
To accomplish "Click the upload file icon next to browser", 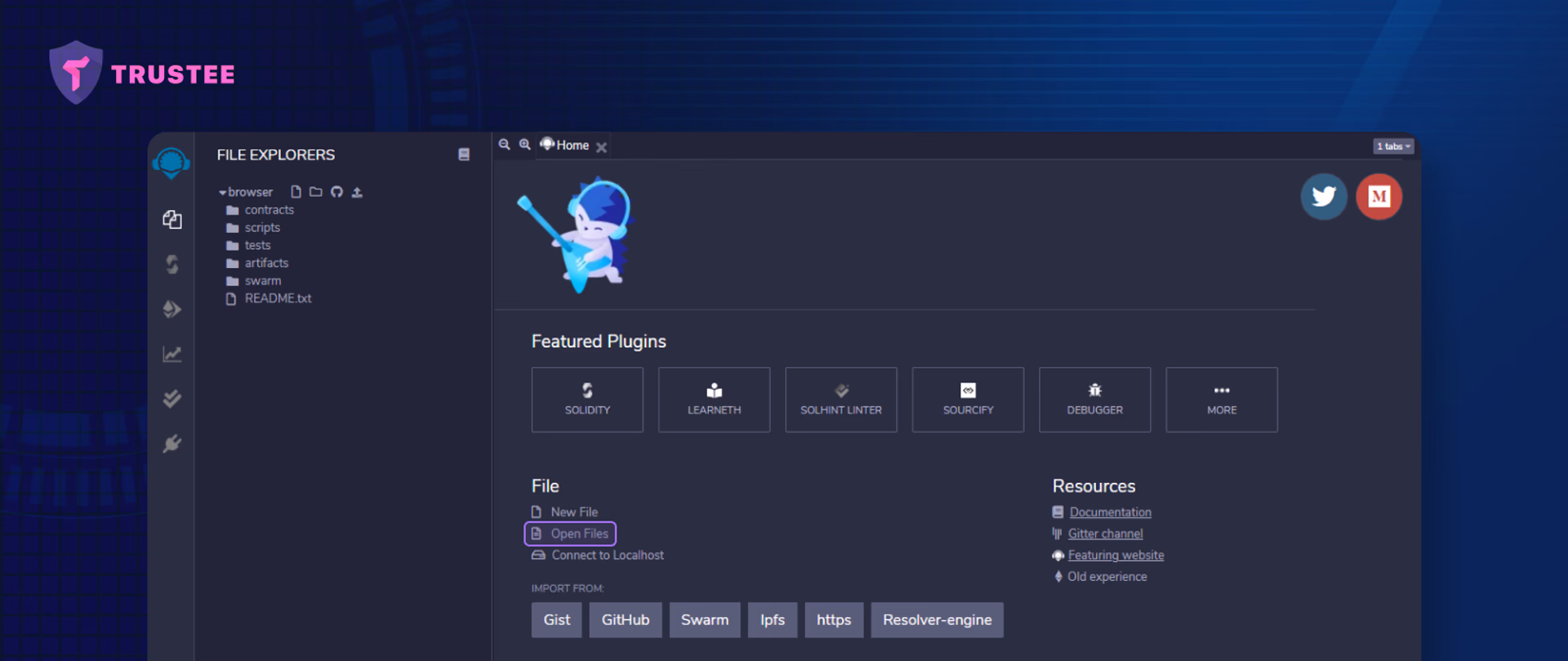I will coord(357,192).
